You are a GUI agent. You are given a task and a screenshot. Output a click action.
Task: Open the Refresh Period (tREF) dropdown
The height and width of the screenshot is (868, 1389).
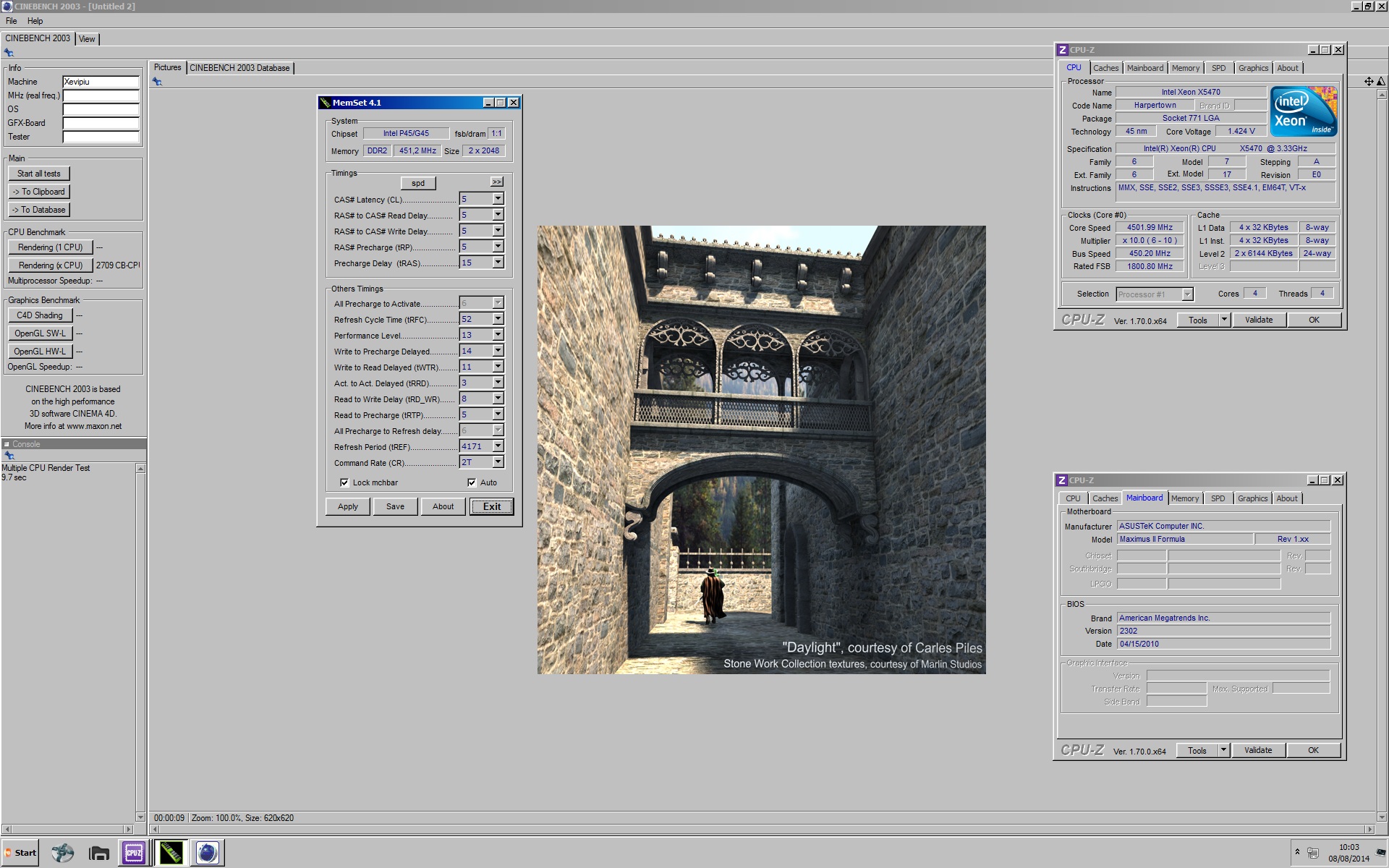point(498,446)
